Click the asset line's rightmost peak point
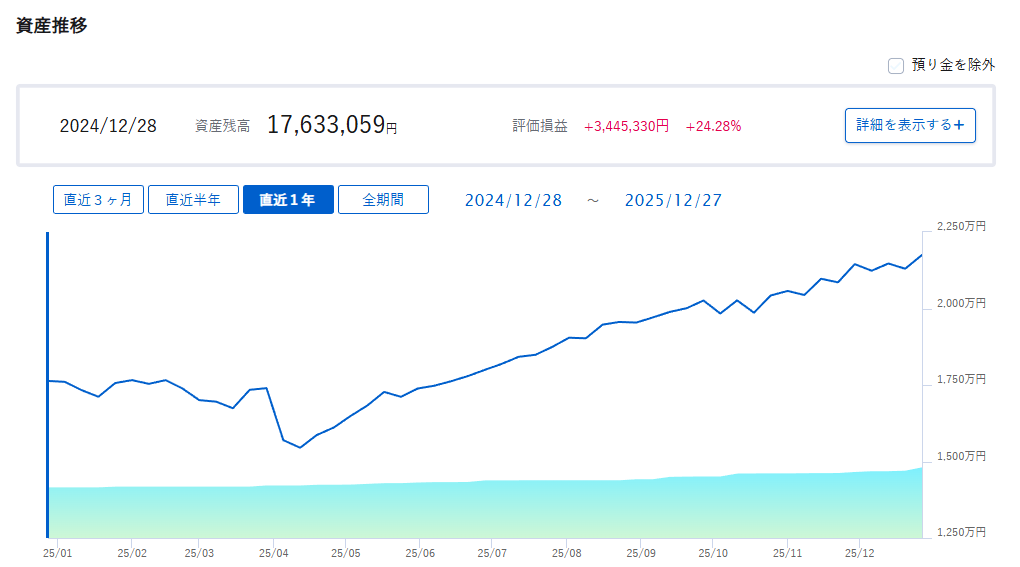Screen dimensions: 1020x567 (x=921, y=255)
